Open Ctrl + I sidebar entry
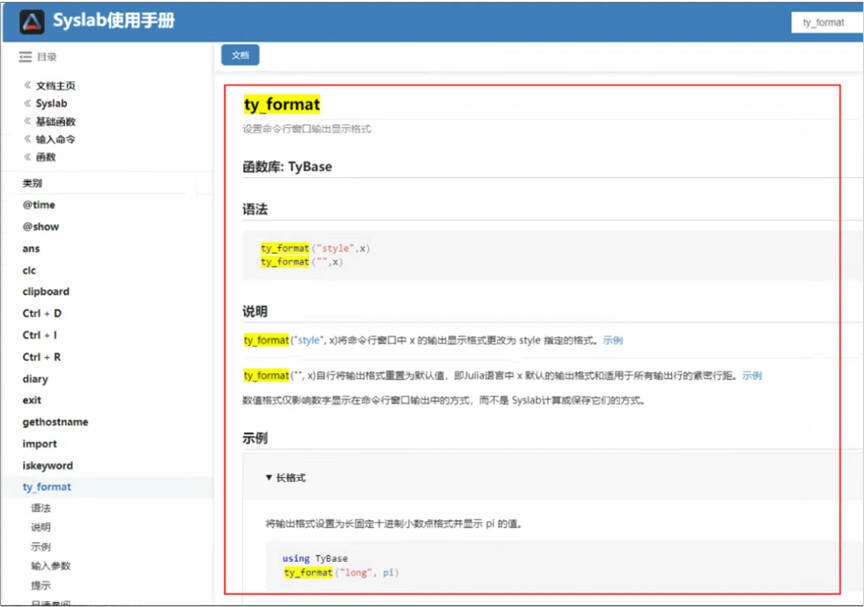864x607 pixels. [x=40, y=335]
